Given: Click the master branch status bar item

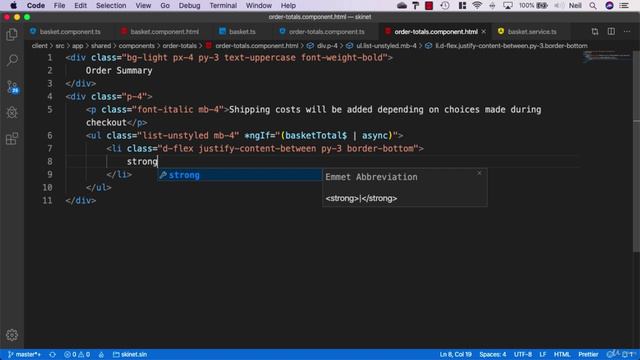Looking at the screenshot, I should pyautogui.click(x=24, y=354).
